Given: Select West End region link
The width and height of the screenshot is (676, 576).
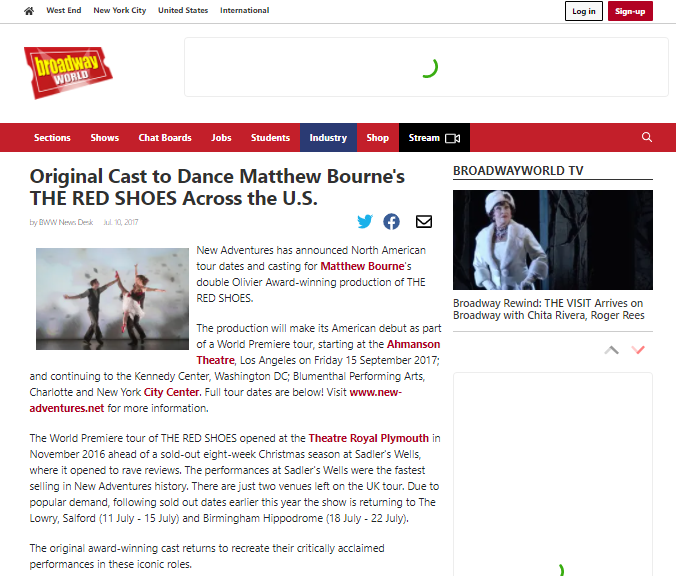Looking at the screenshot, I should (64, 10).
